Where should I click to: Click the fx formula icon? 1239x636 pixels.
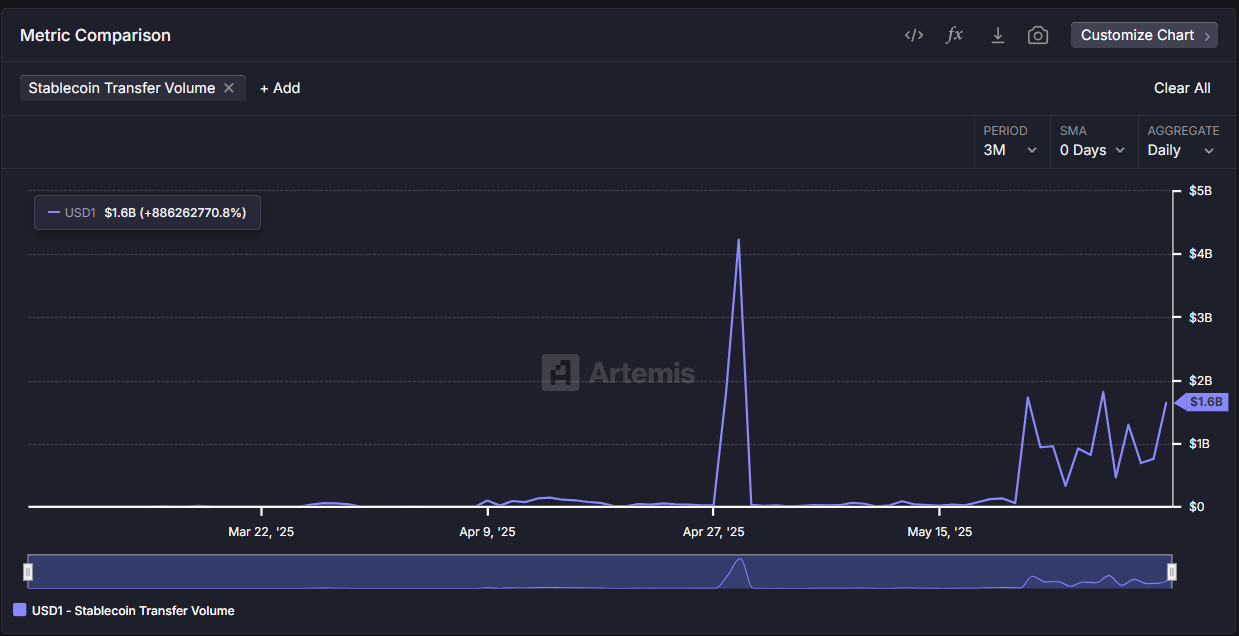955,35
